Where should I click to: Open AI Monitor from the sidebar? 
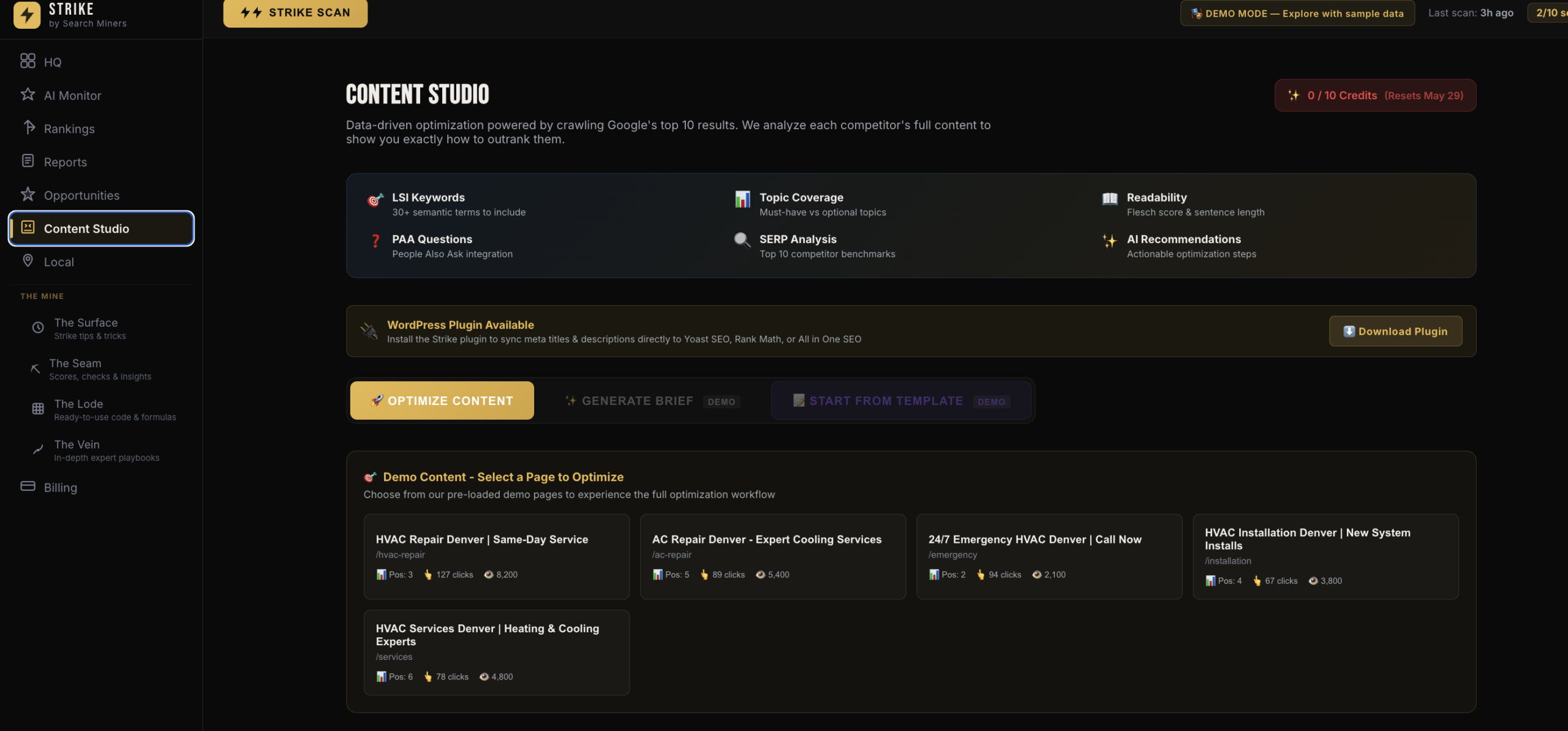(x=101, y=95)
